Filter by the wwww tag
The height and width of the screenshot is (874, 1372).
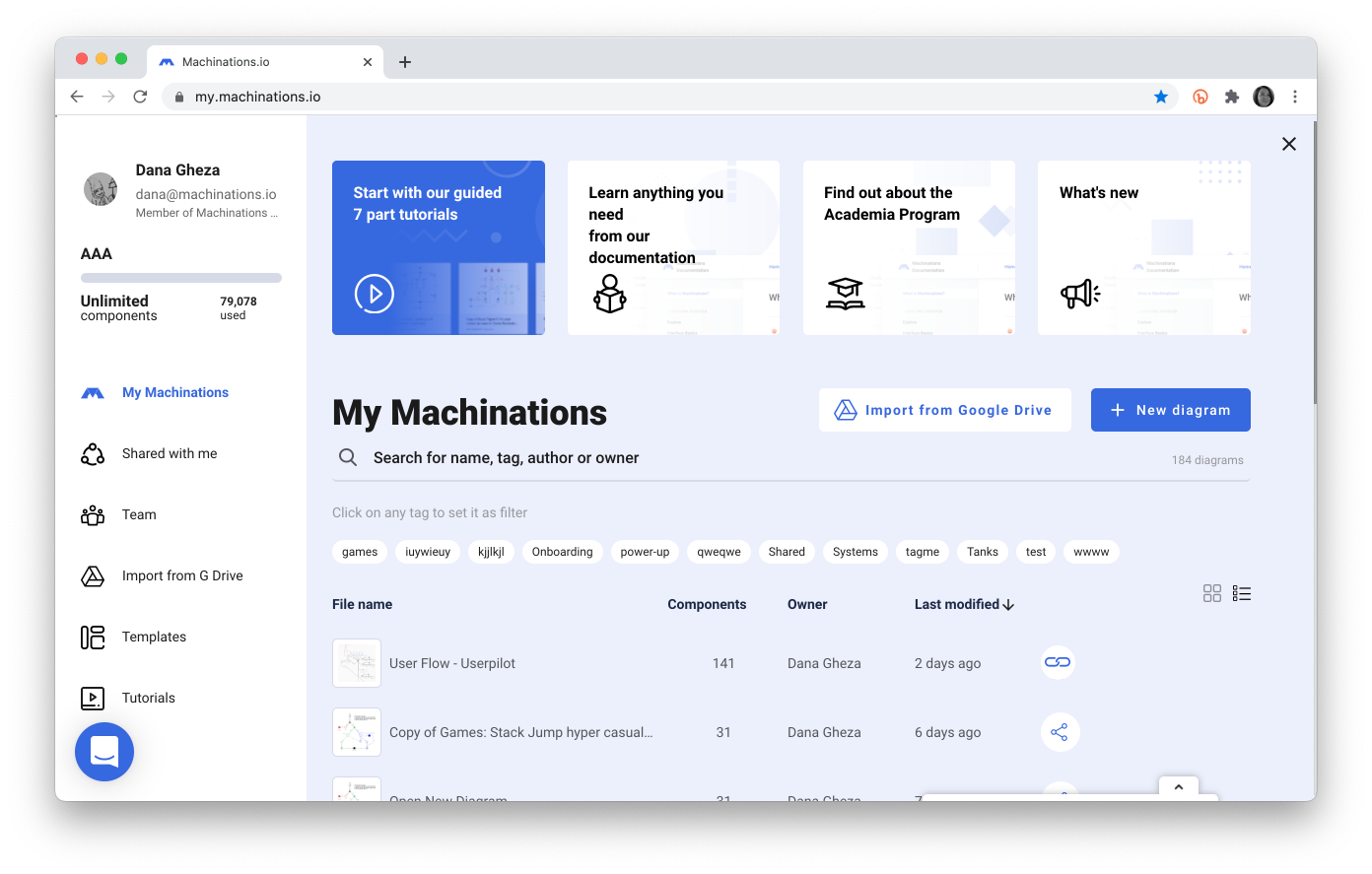pyautogui.click(x=1091, y=552)
